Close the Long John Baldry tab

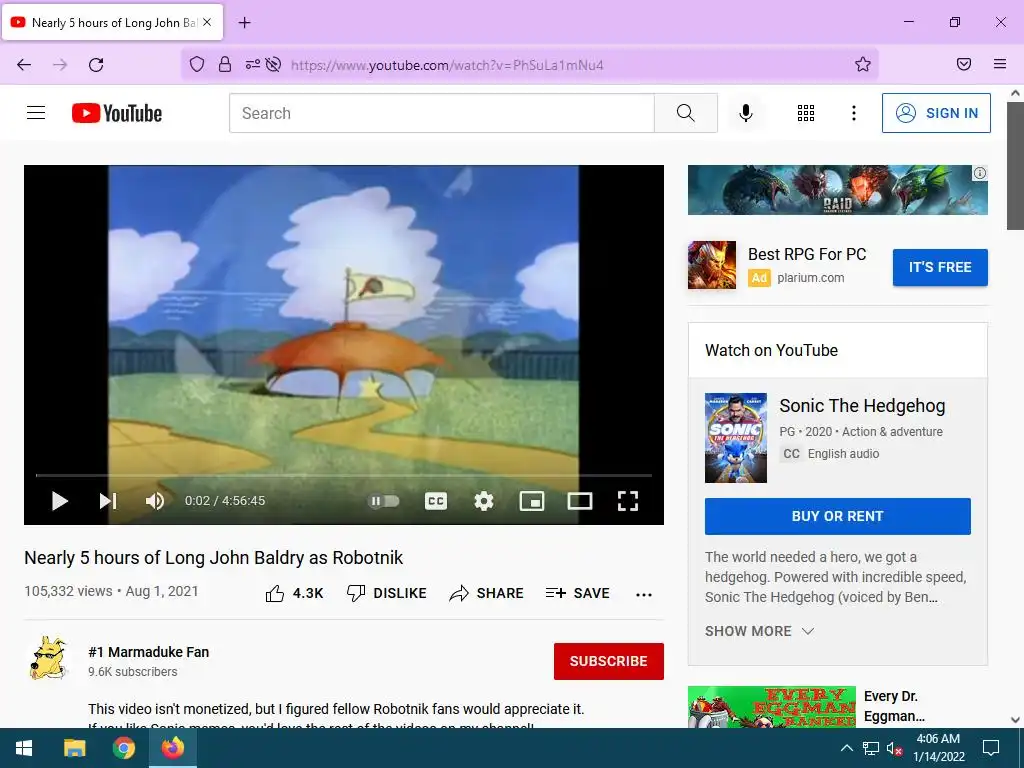click(x=207, y=22)
